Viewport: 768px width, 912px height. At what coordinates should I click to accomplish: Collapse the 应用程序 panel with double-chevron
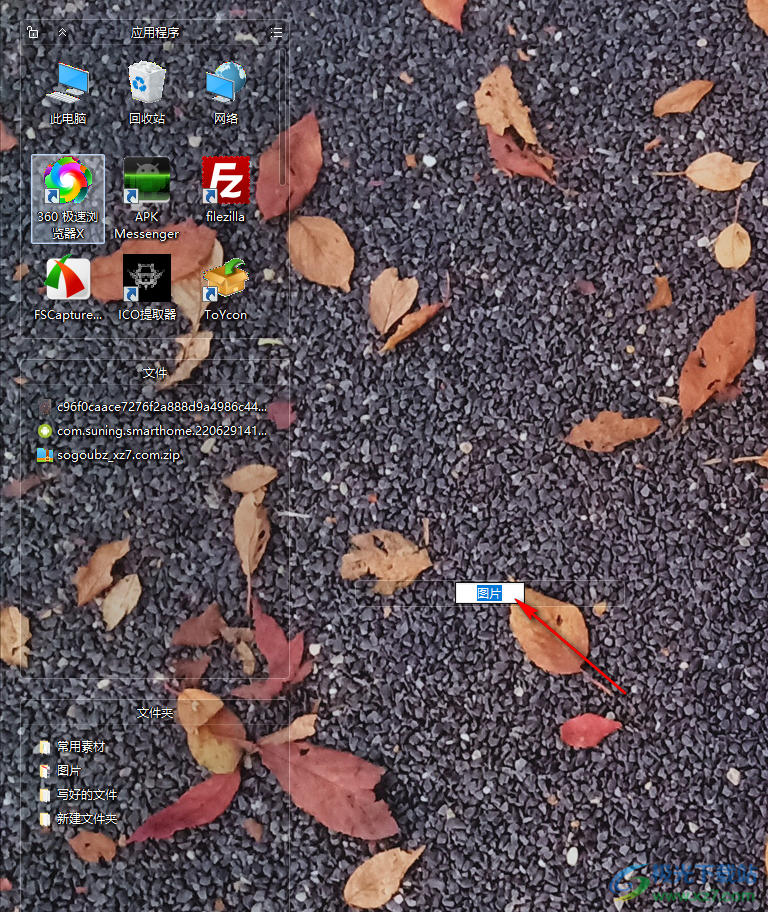[x=62, y=32]
